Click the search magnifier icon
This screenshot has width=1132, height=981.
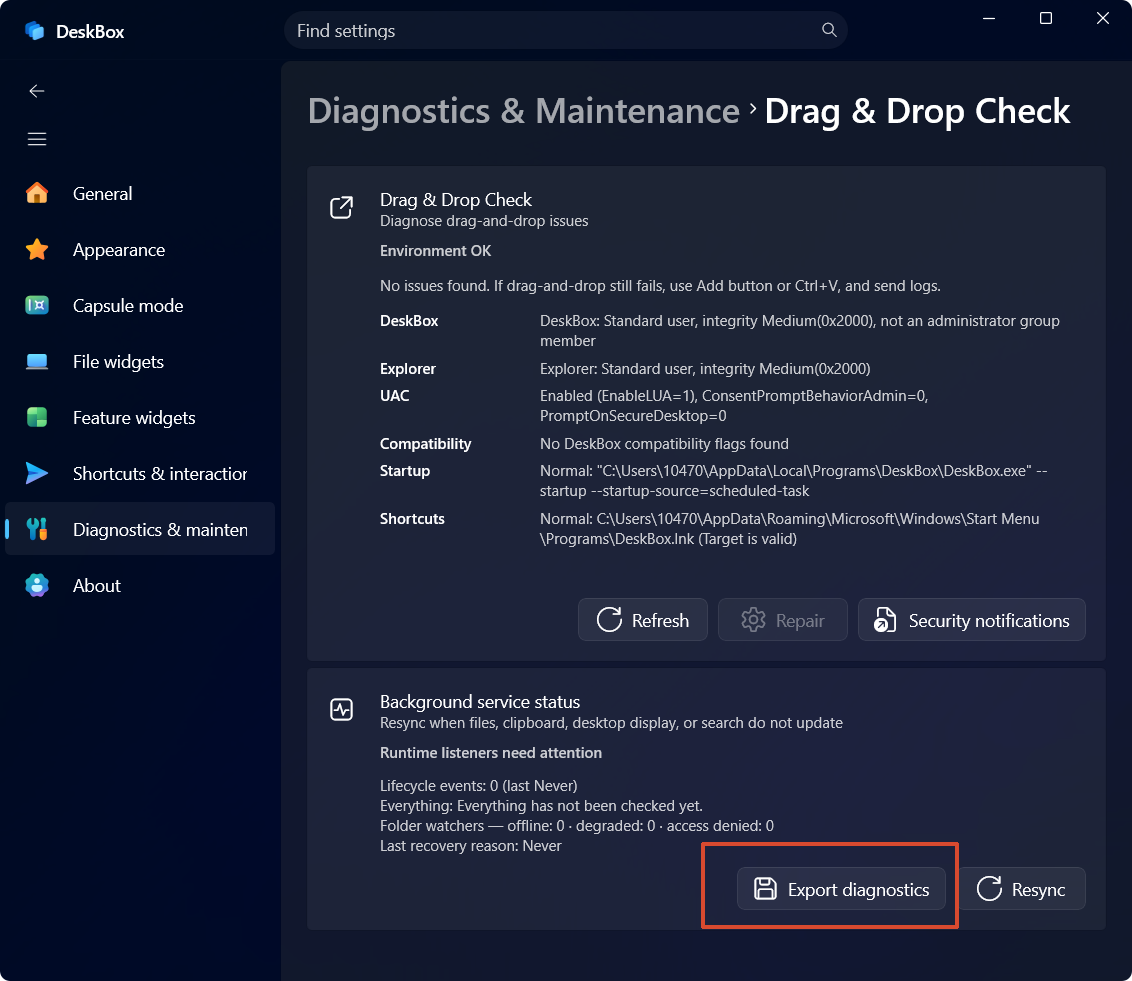829,30
